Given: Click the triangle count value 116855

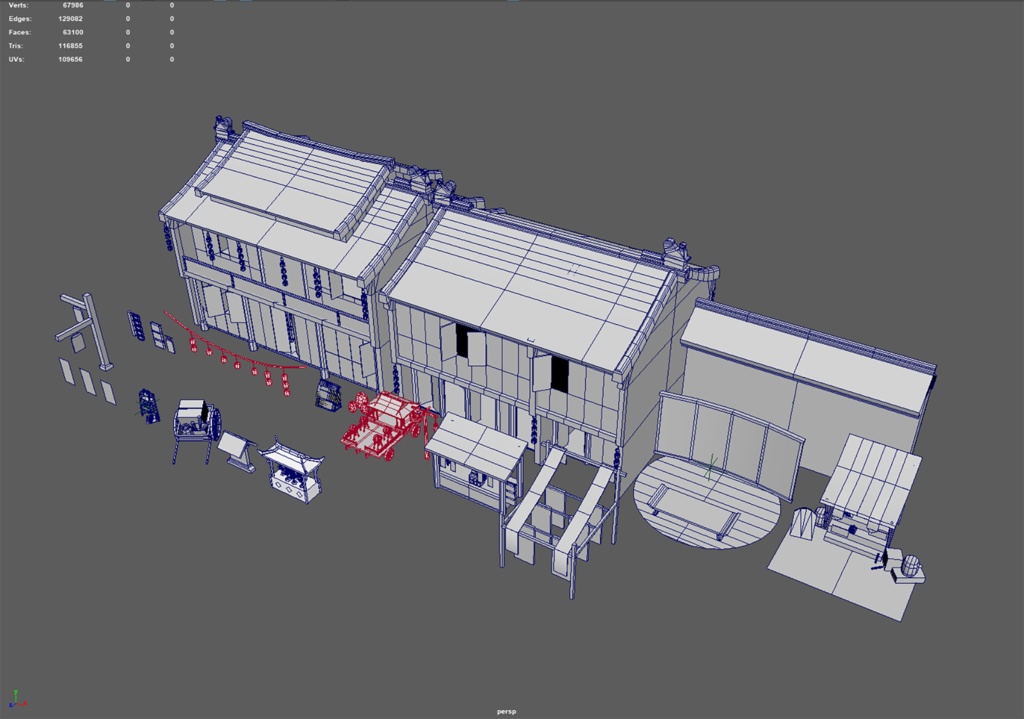Looking at the screenshot, I should click(71, 46).
